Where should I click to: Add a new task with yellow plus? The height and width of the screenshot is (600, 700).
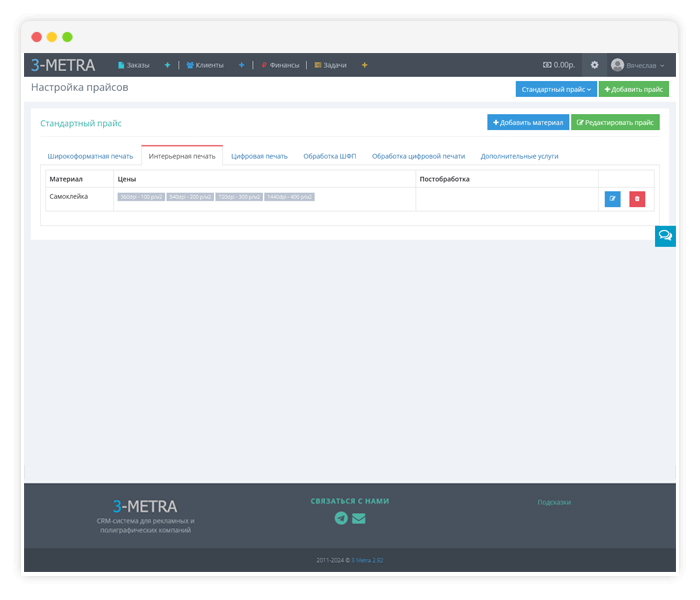[x=365, y=65]
